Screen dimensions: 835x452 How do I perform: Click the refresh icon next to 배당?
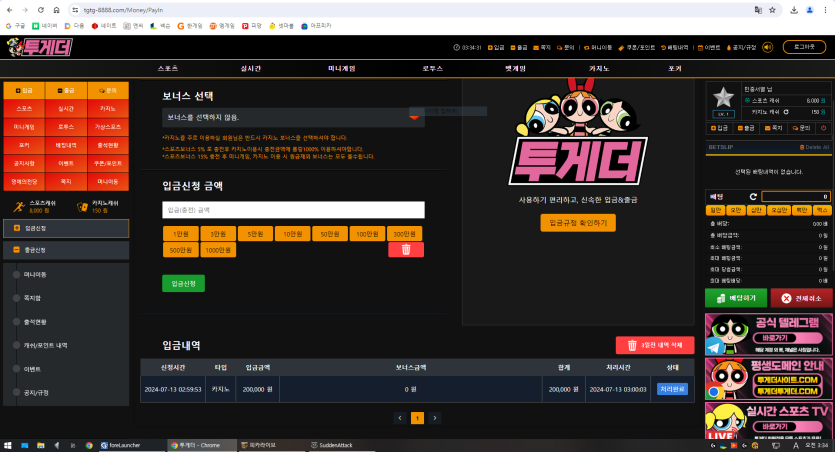tap(753, 196)
